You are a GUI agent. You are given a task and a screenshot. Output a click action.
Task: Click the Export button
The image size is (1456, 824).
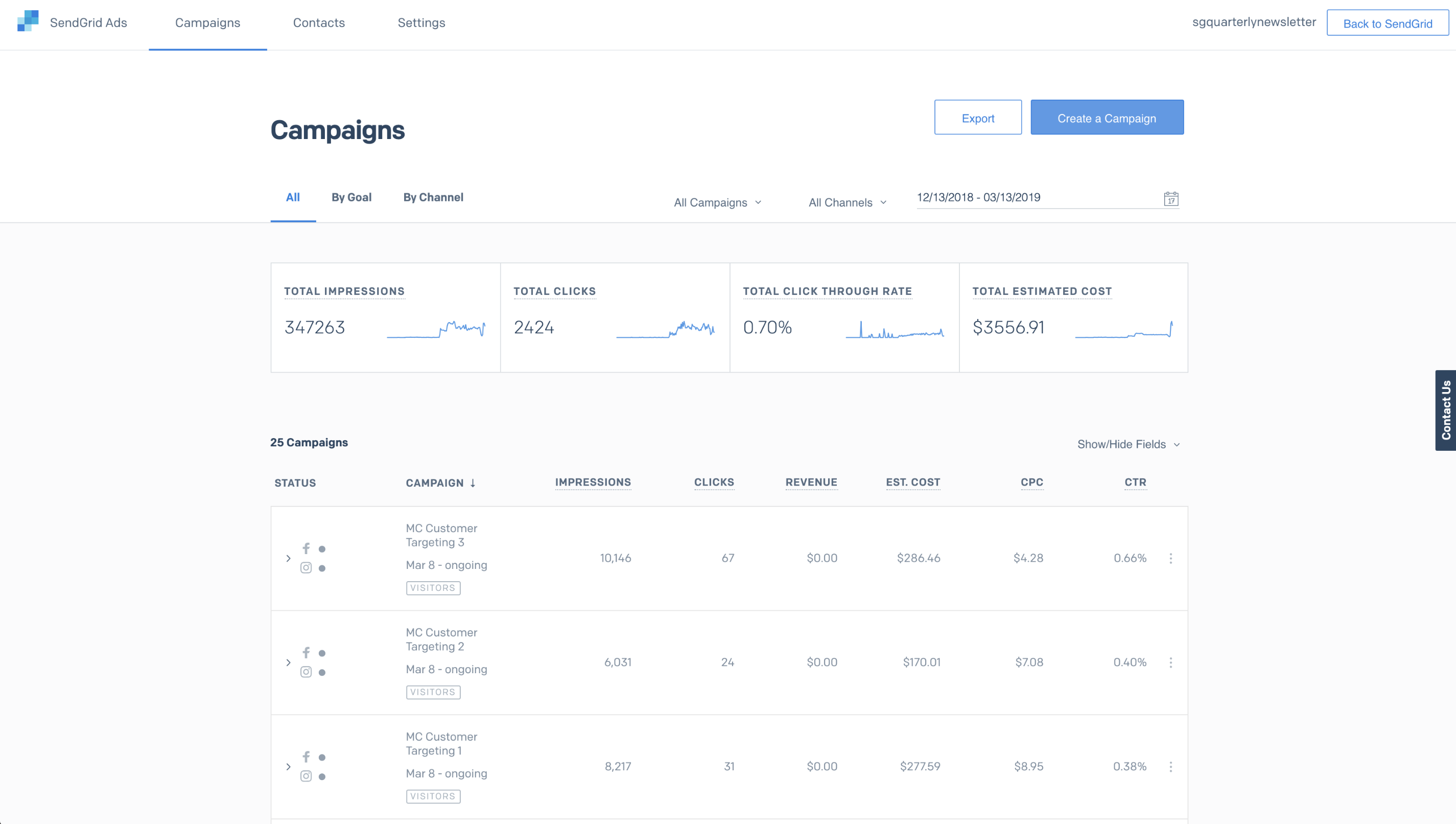coord(978,118)
